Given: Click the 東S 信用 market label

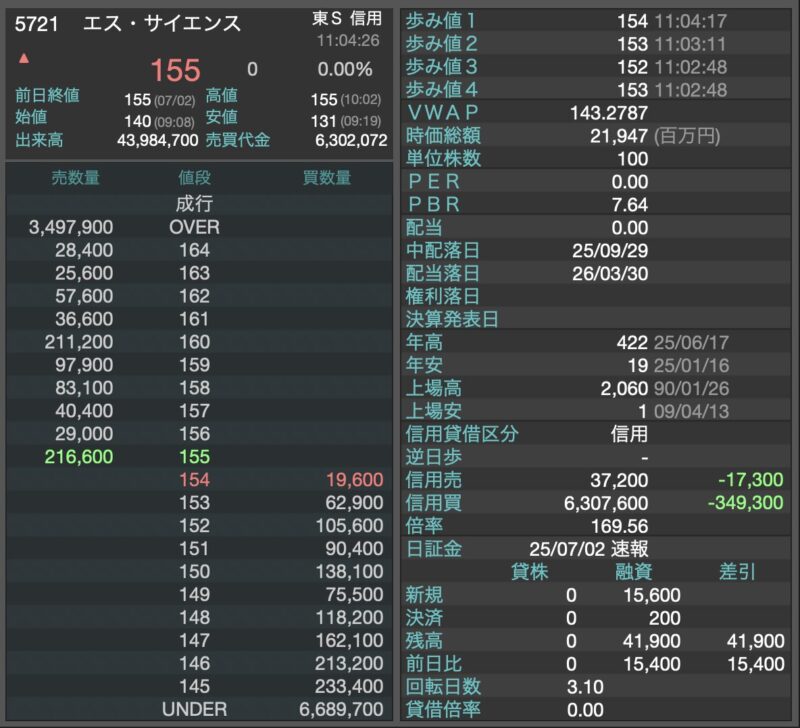Looking at the screenshot, I should pos(347,19).
